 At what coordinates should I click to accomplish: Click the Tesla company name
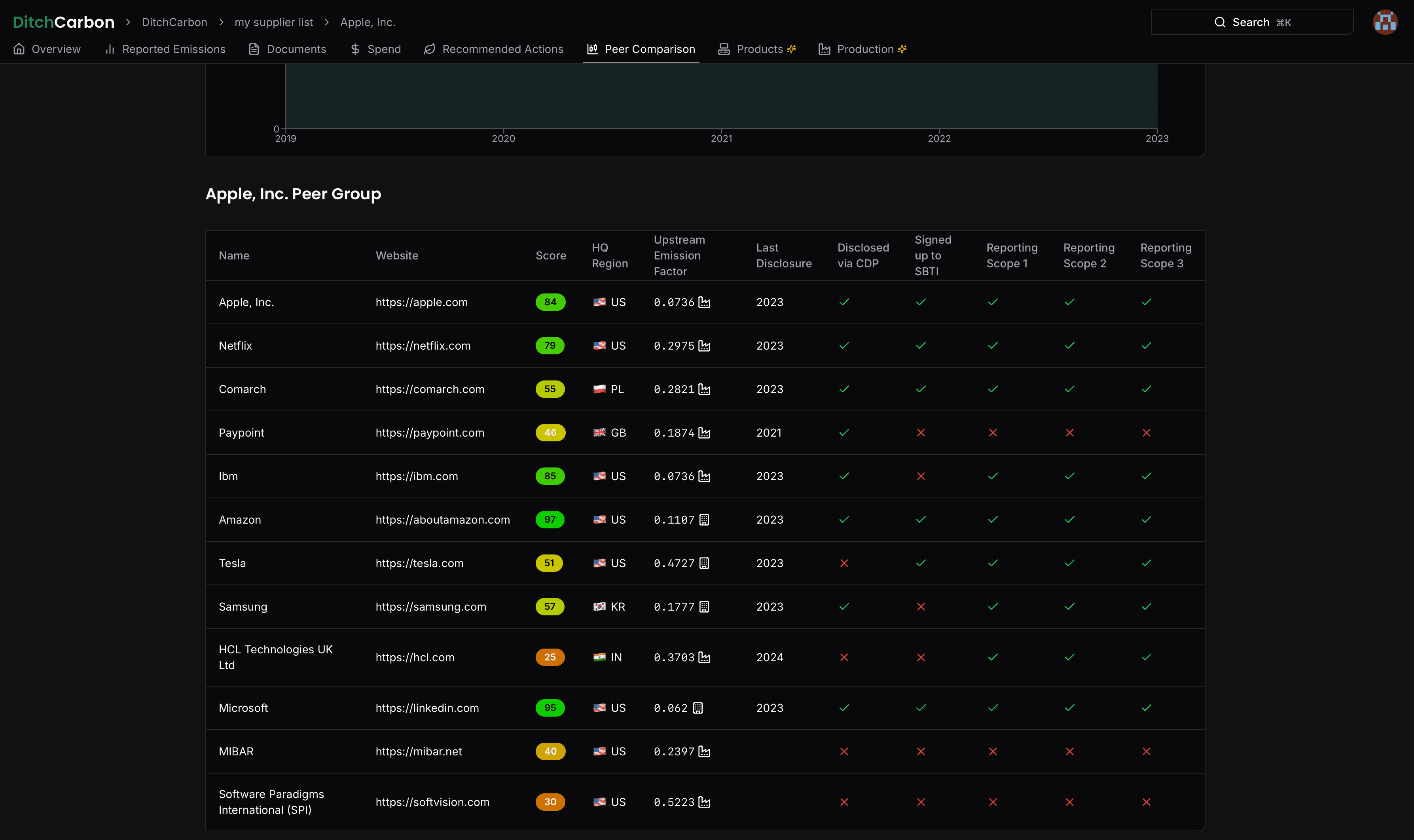point(232,563)
